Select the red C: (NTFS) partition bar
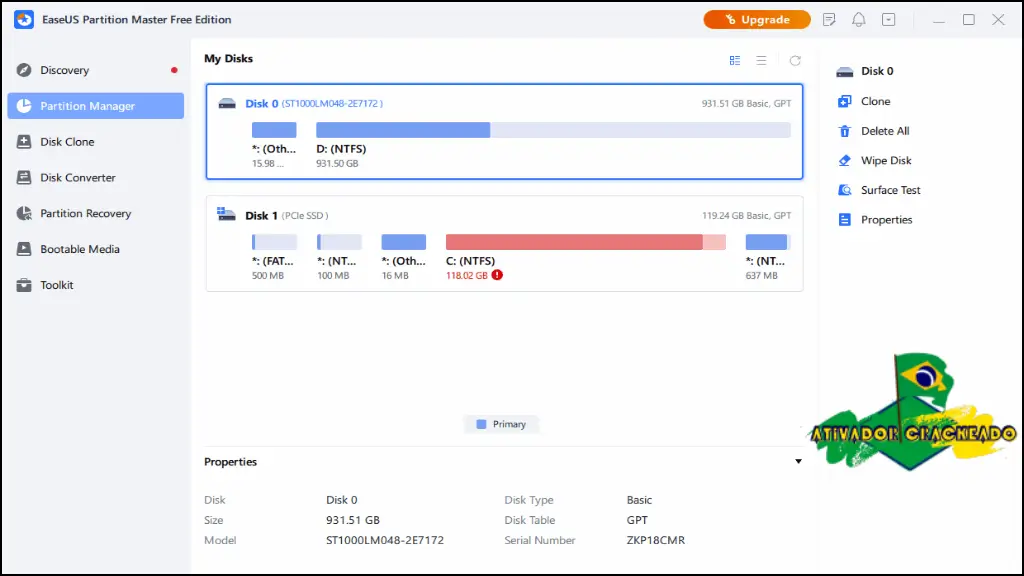The image size is (1024, 576). [x=586, y=242]
